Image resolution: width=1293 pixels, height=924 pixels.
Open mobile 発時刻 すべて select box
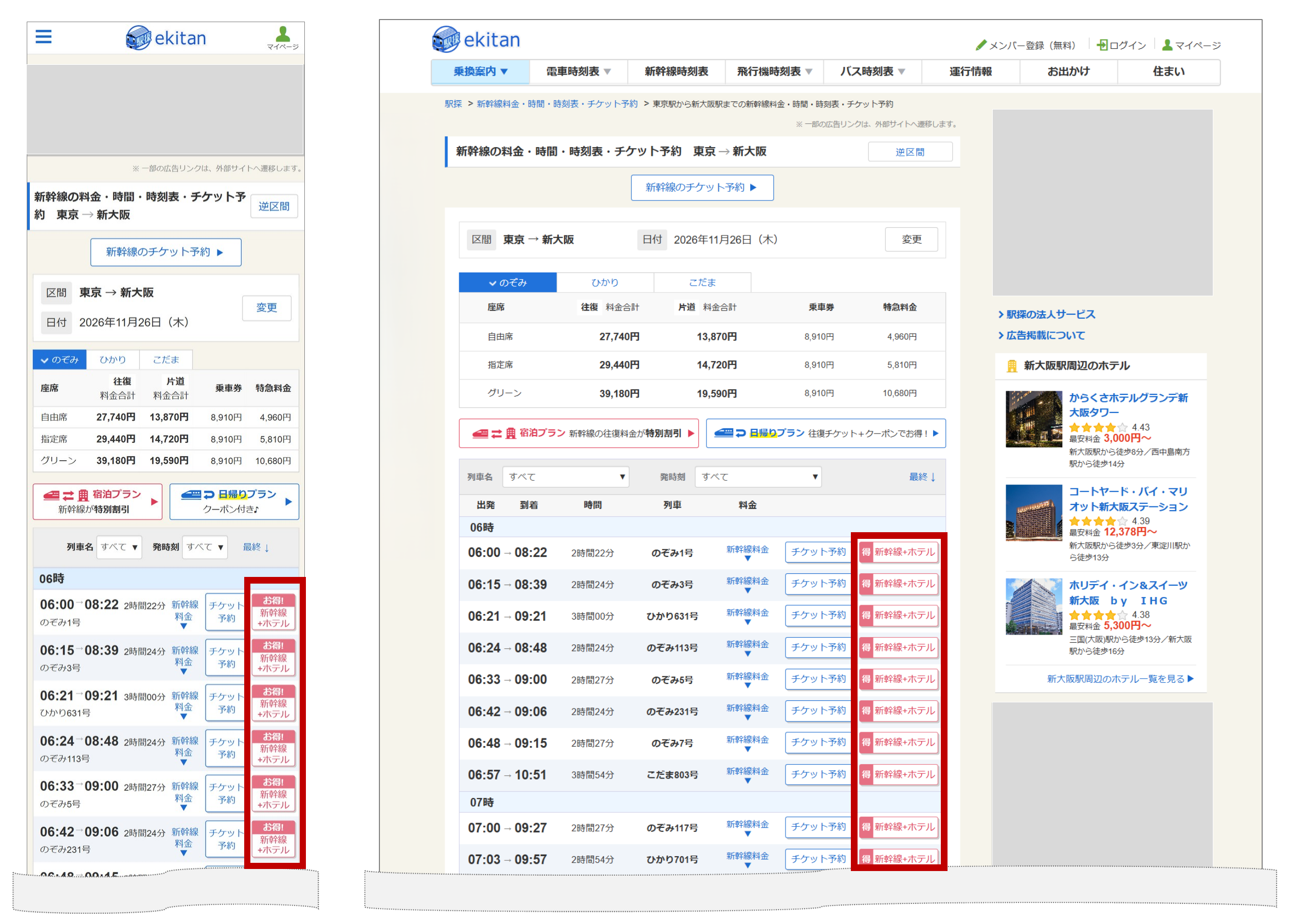pyautogui.click(x=205, y=547)
